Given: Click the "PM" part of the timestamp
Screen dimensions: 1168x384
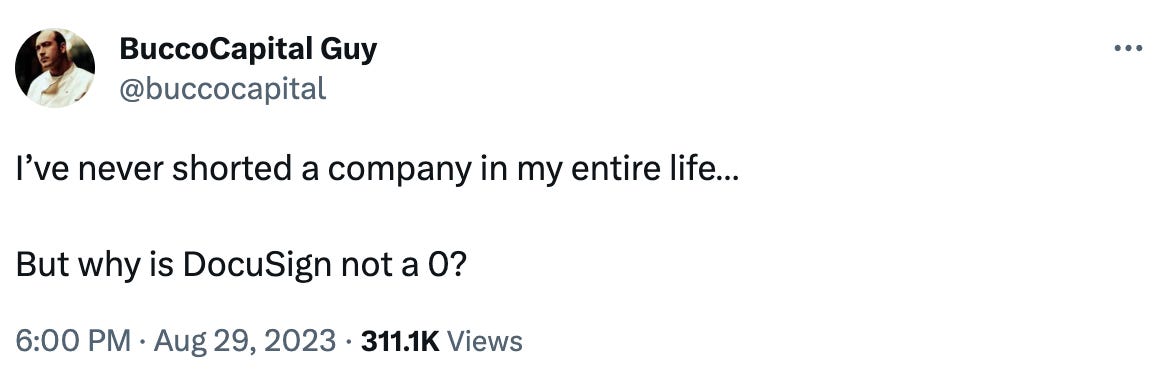Looking at the screenshot, I should (x=110, y=342).
